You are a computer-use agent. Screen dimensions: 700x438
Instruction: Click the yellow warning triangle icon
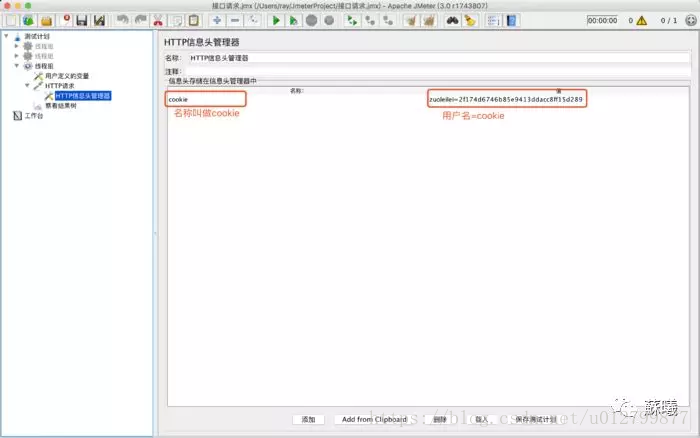point(642,21)
